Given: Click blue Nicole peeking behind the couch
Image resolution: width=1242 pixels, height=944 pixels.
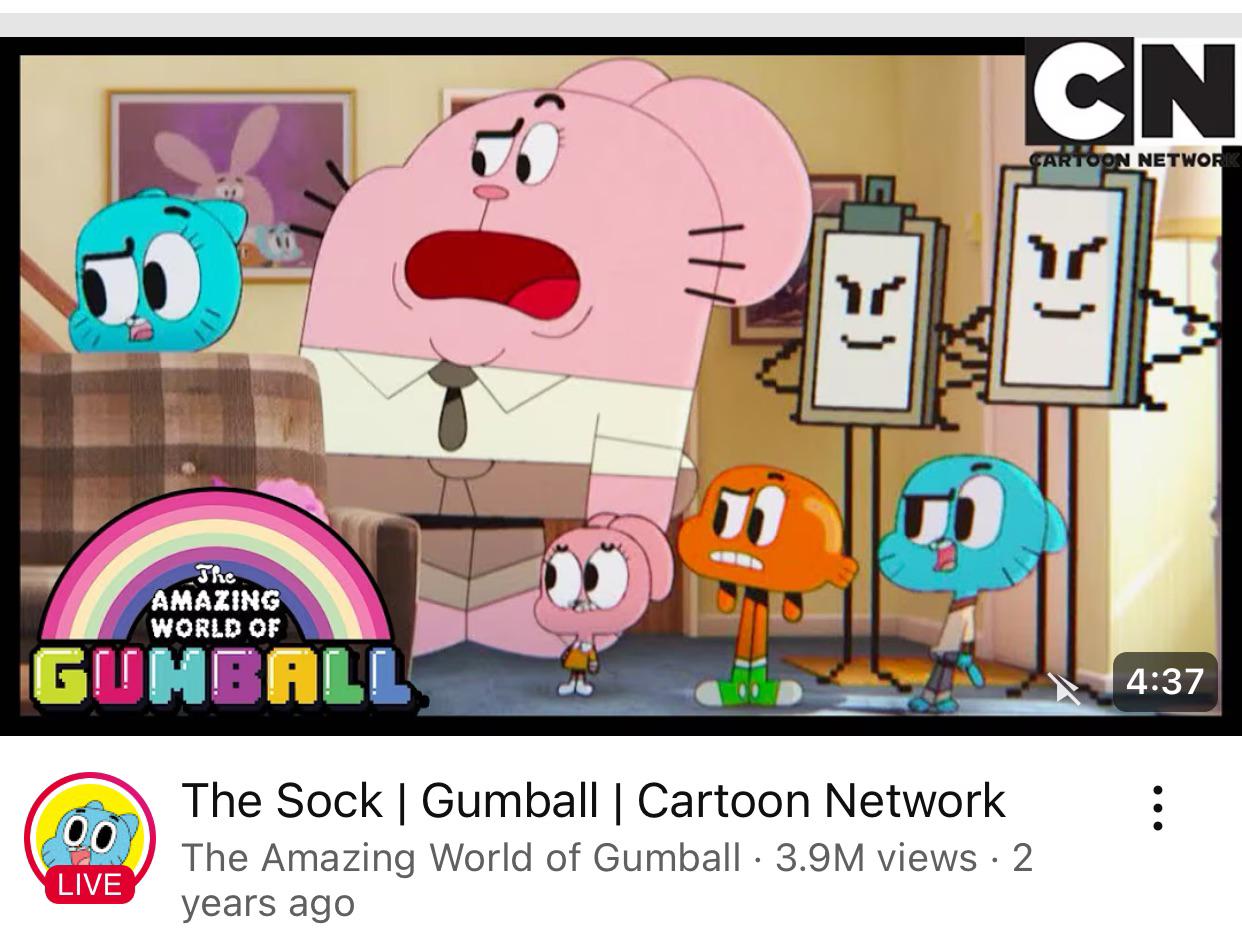Looking at the screenshot, I should click(x=155, y=272).
